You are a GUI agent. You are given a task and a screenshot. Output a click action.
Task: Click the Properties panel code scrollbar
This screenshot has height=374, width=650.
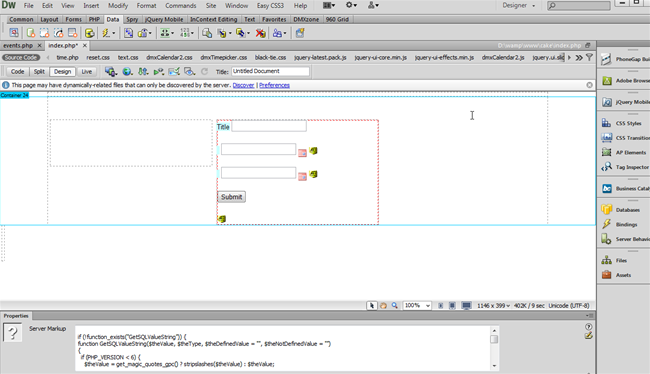click(494, 347)
